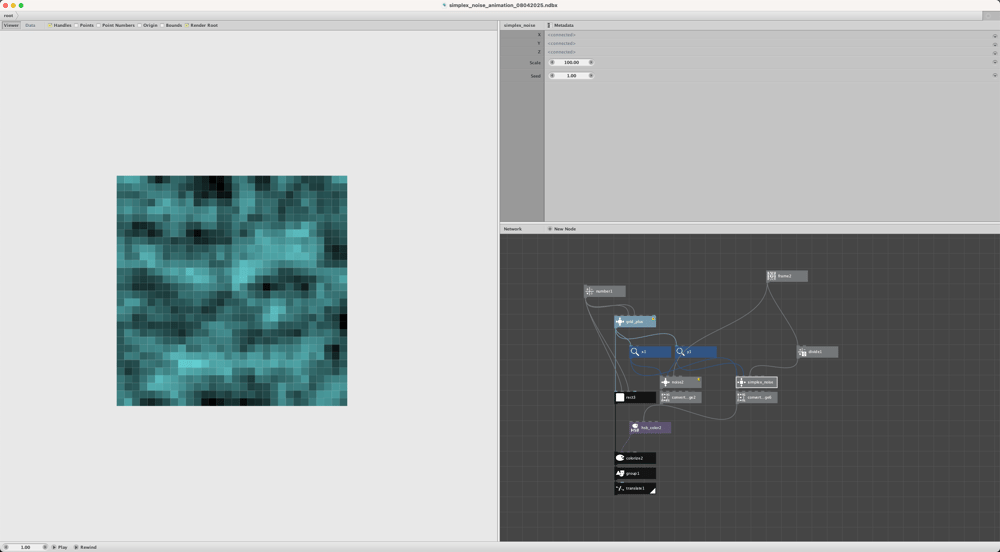This screenshot has height=552, width=1000.
Task: Select the noise2 node icon
Action: pos(665,382)
